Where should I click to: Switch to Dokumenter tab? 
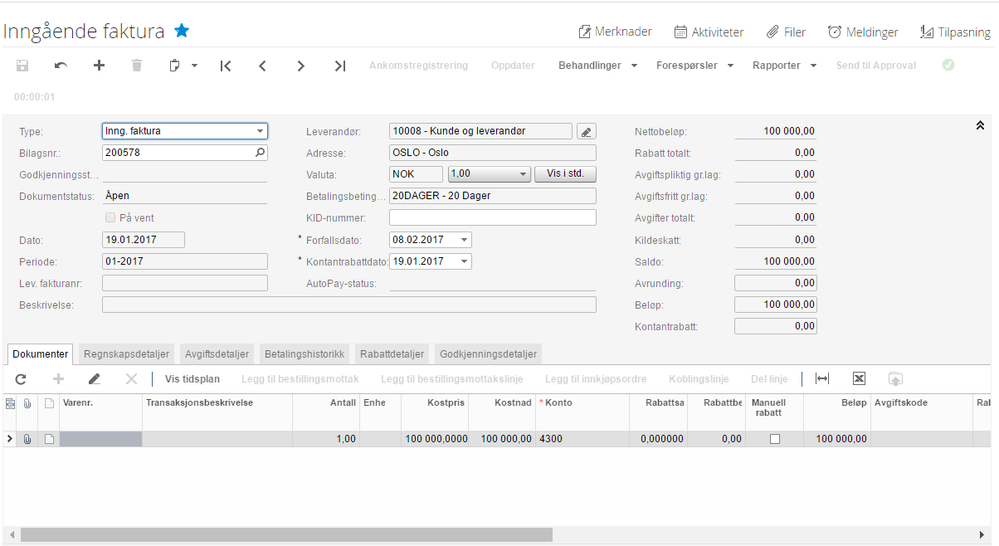(40, 354)
